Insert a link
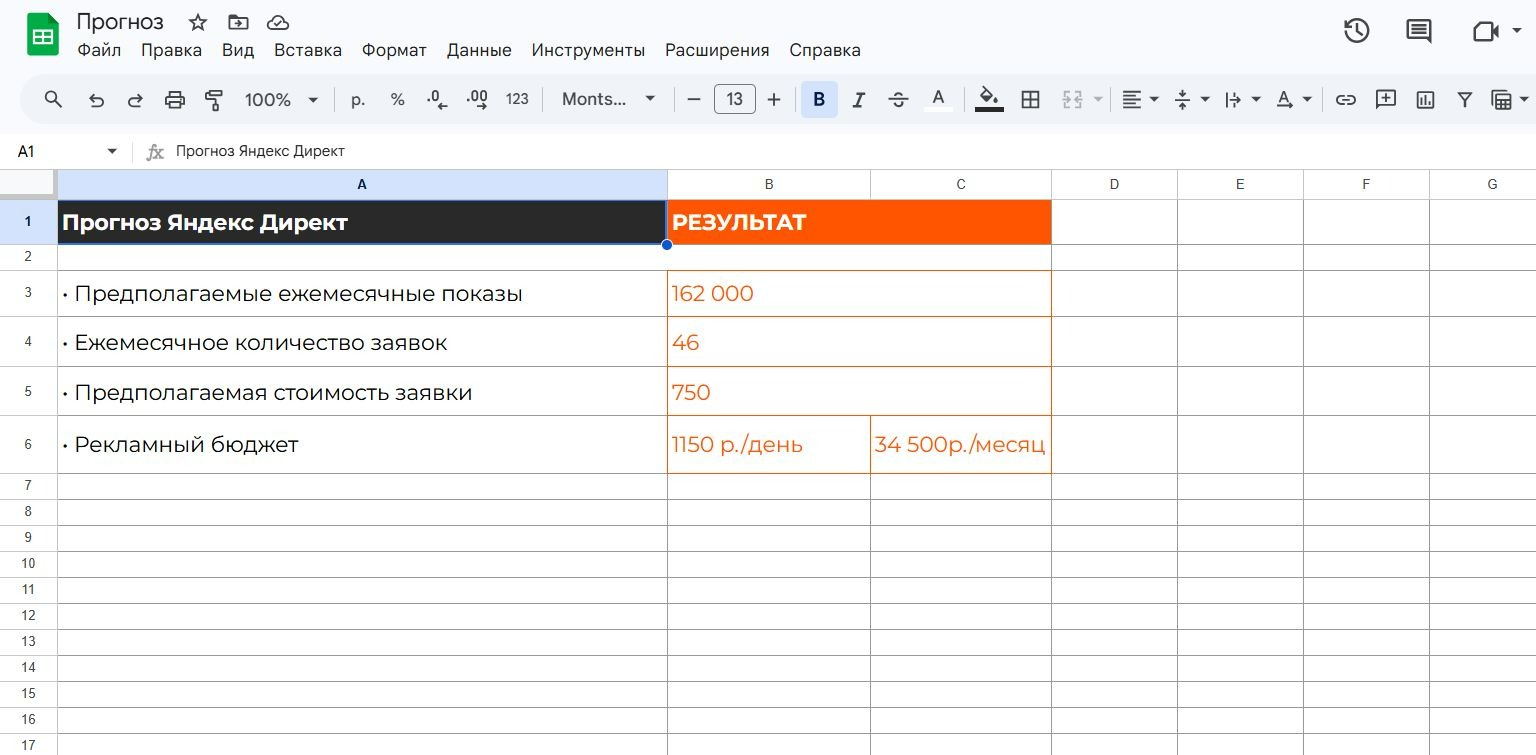Screen dimensions: 1536x755 click(1346, 99)
